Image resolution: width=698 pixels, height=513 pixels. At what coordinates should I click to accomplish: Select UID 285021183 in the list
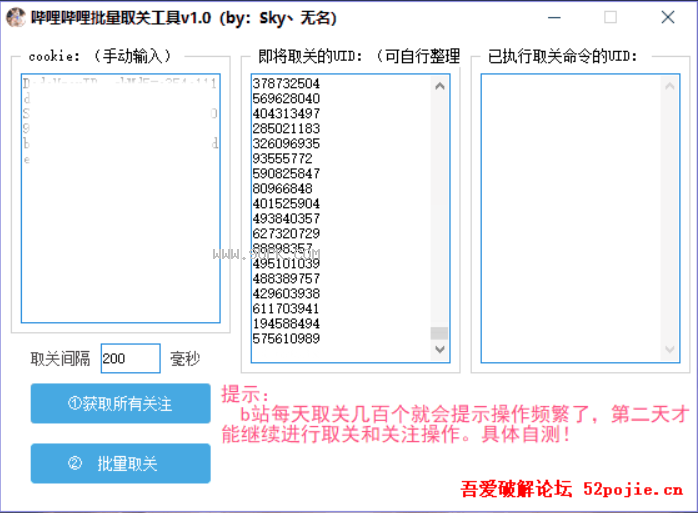point(286,128)
